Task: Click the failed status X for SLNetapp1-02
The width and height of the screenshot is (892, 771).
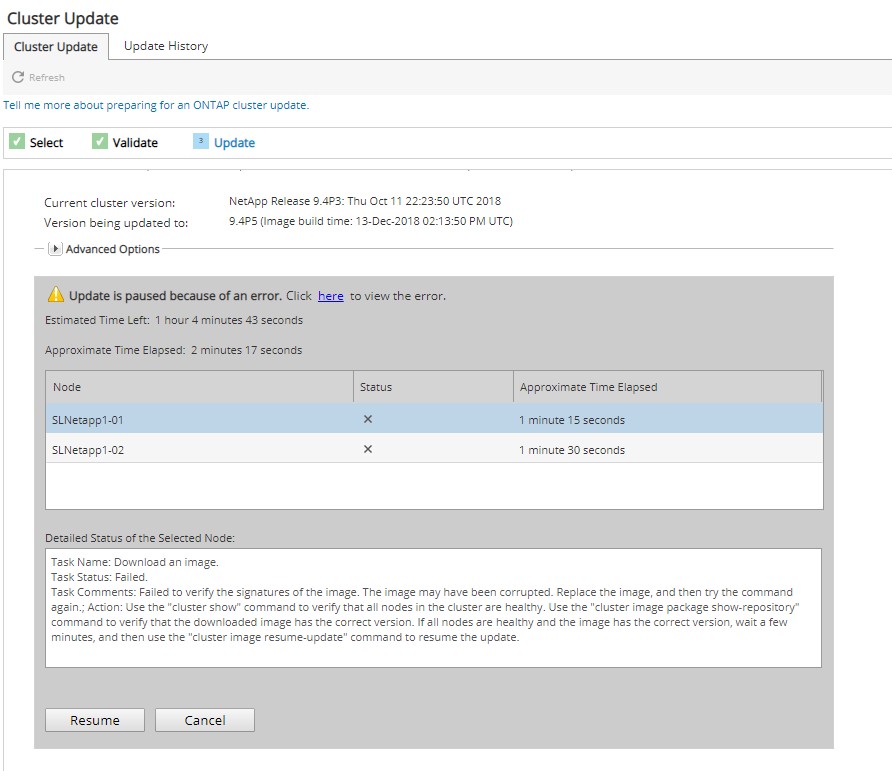Action: 368,450
